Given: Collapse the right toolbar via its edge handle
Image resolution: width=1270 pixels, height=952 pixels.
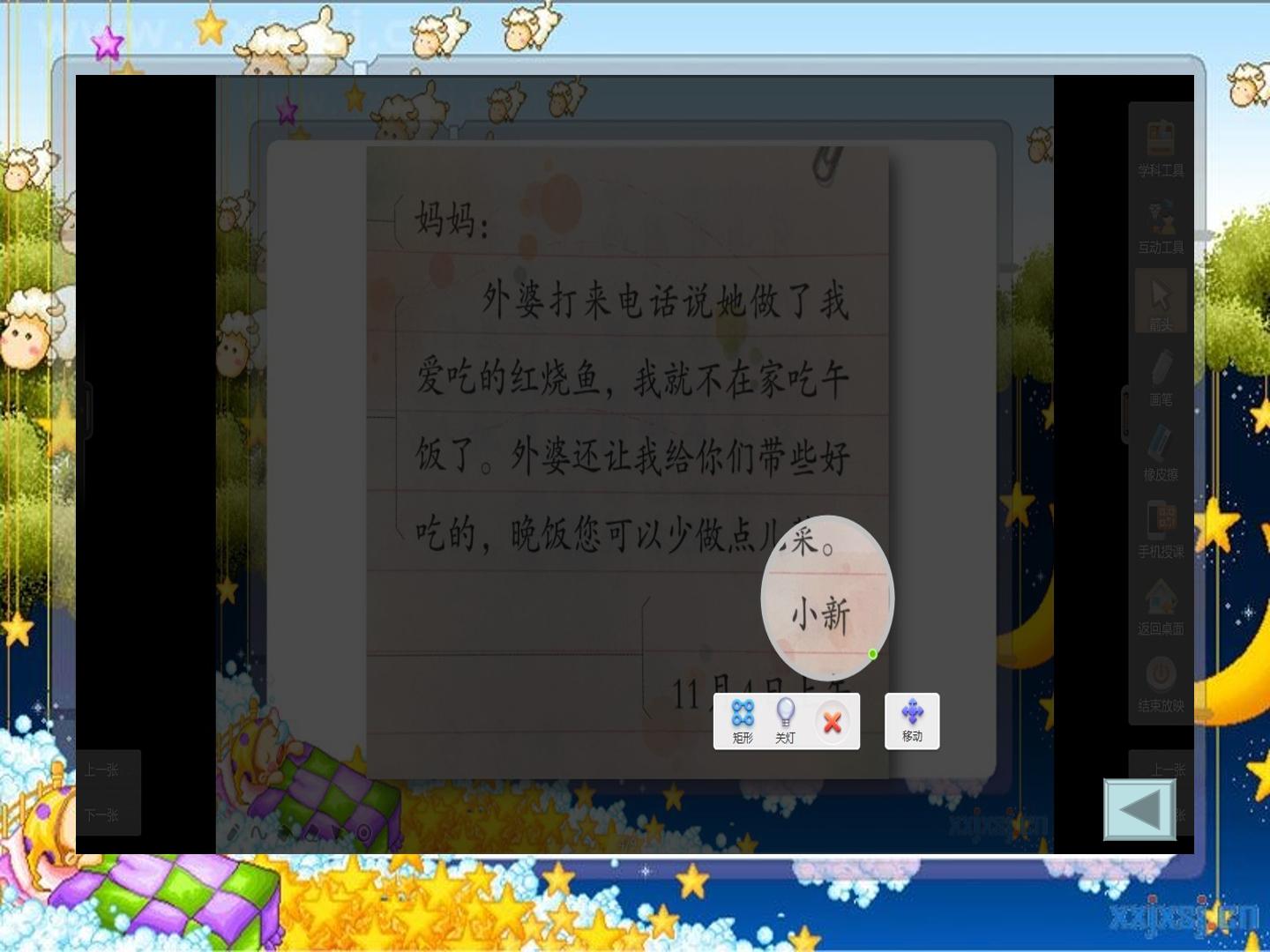Looking at the screenshot, I should pyautogui.click(x=1125, y=414).
